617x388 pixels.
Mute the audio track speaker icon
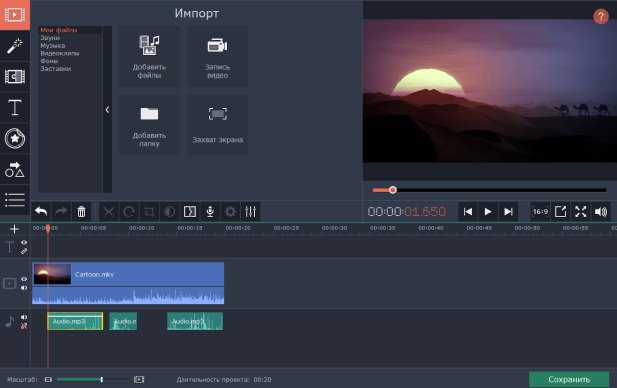click(x=24, y=317)
